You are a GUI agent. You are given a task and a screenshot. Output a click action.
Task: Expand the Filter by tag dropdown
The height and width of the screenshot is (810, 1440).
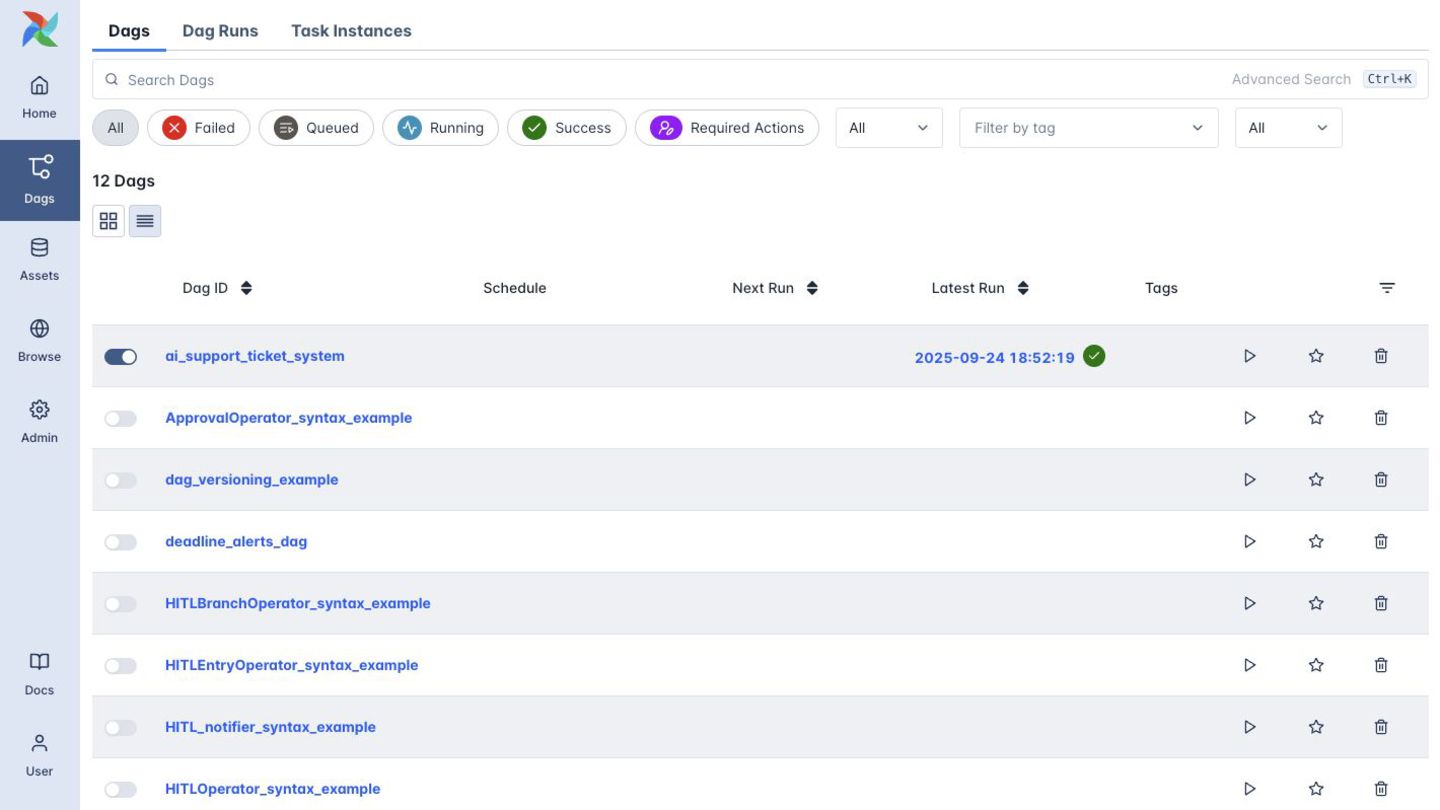tap(1088, 128)
